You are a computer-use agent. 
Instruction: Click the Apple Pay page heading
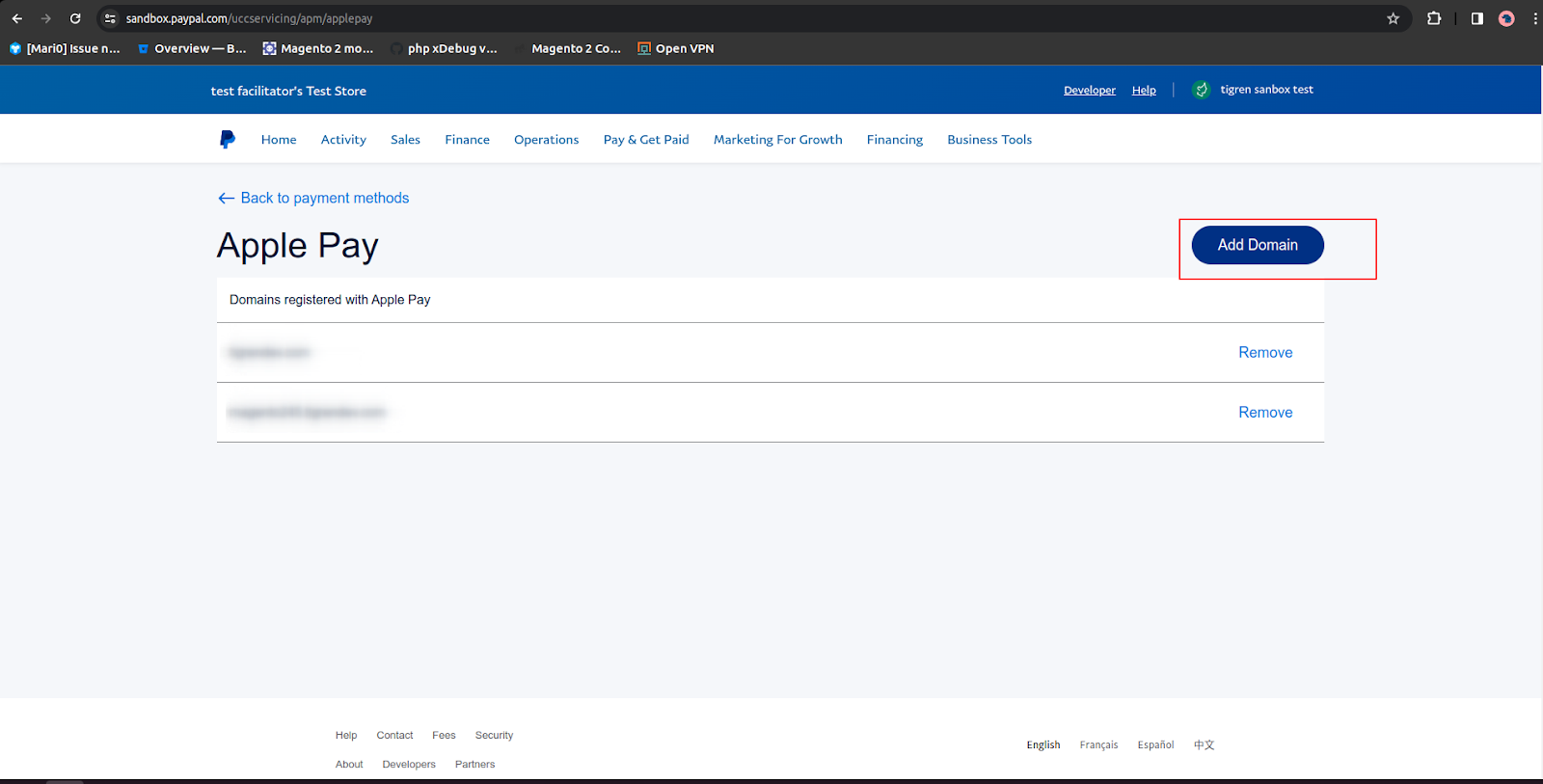[x=298, y=246]
